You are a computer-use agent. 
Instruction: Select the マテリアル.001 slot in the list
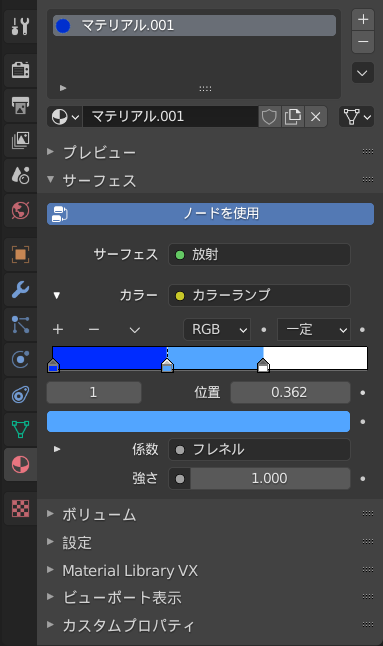pyautogui.click(x=194, y=26)
